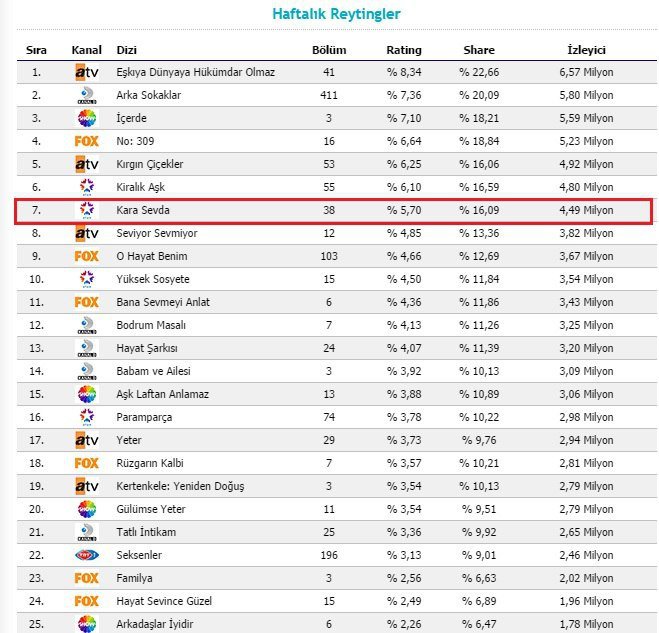This screenshot has height=633, width=659.
Task: Select the Kertenkele: Yeniden Doğuş title
Action: [x=180, y=486]
